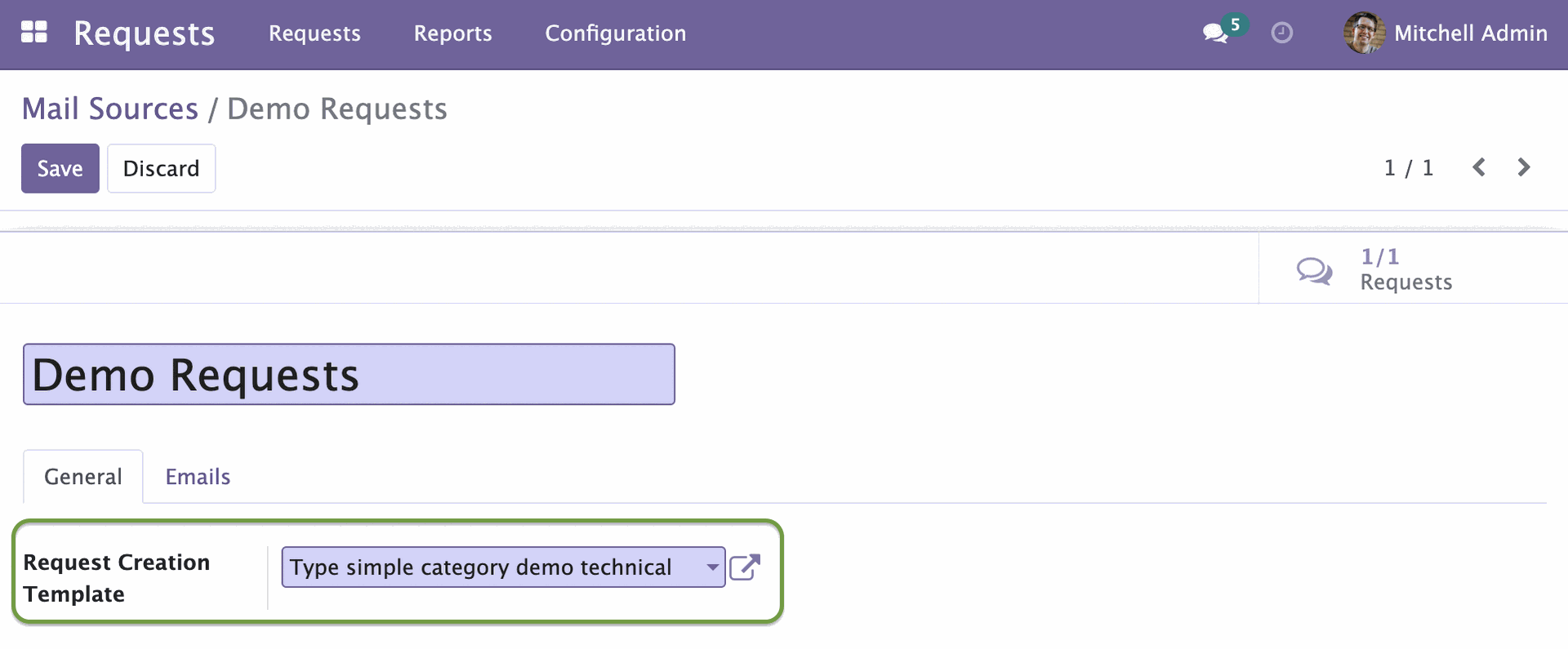Open the Mitchell Admin user menu
This screenshot has height=649, width=1568.
[x=1470, y=33]
